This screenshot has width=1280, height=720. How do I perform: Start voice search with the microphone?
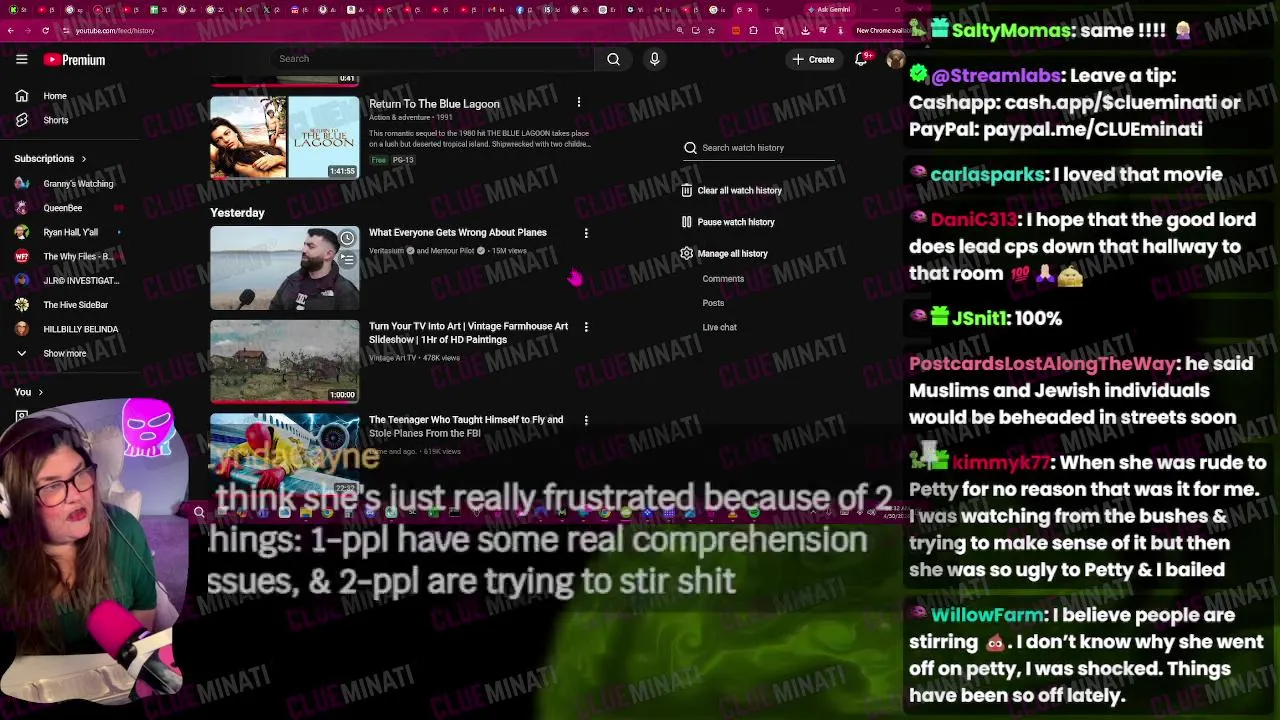coord(655,59)
